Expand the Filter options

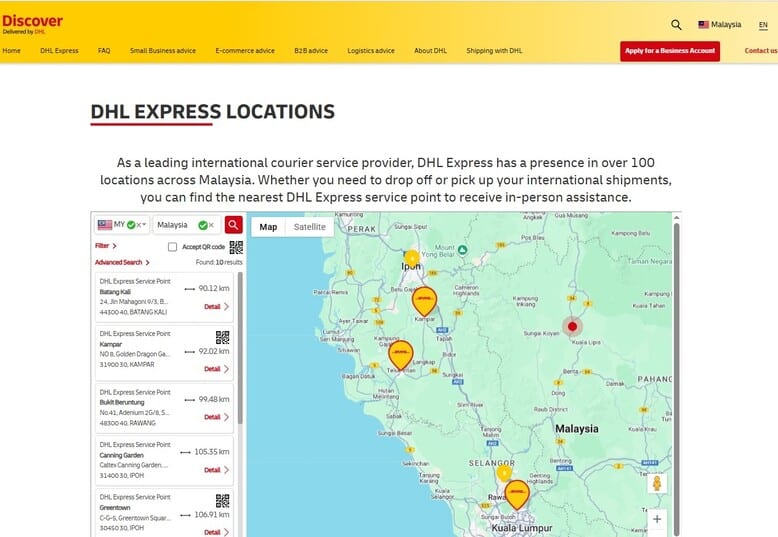pos(106,246)
